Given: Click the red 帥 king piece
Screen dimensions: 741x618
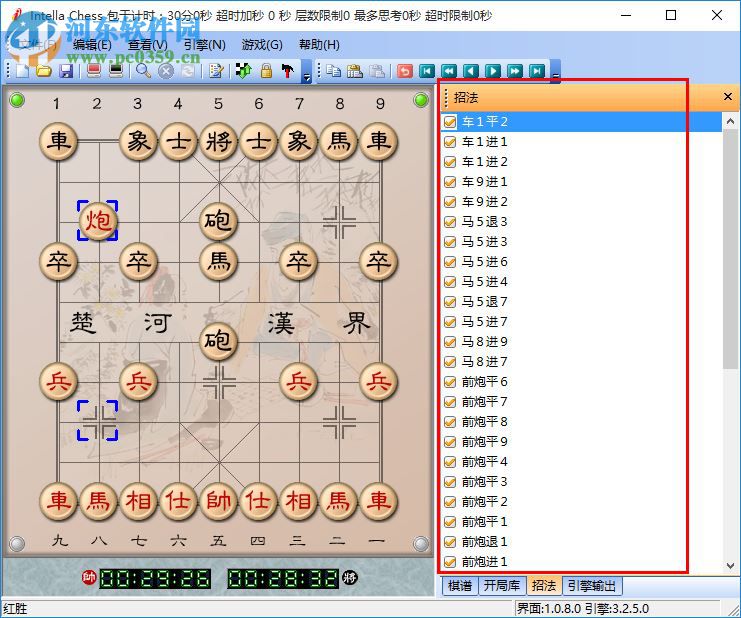Looking at the screenshot, I should pos(218,501).
